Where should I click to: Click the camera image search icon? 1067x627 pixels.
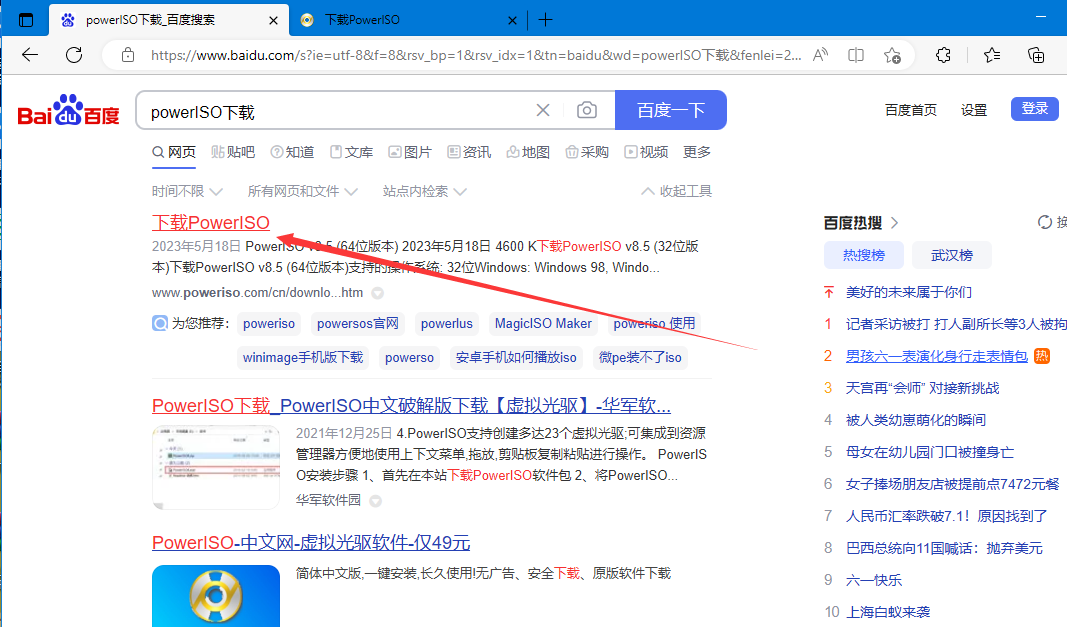coord(587,110)
